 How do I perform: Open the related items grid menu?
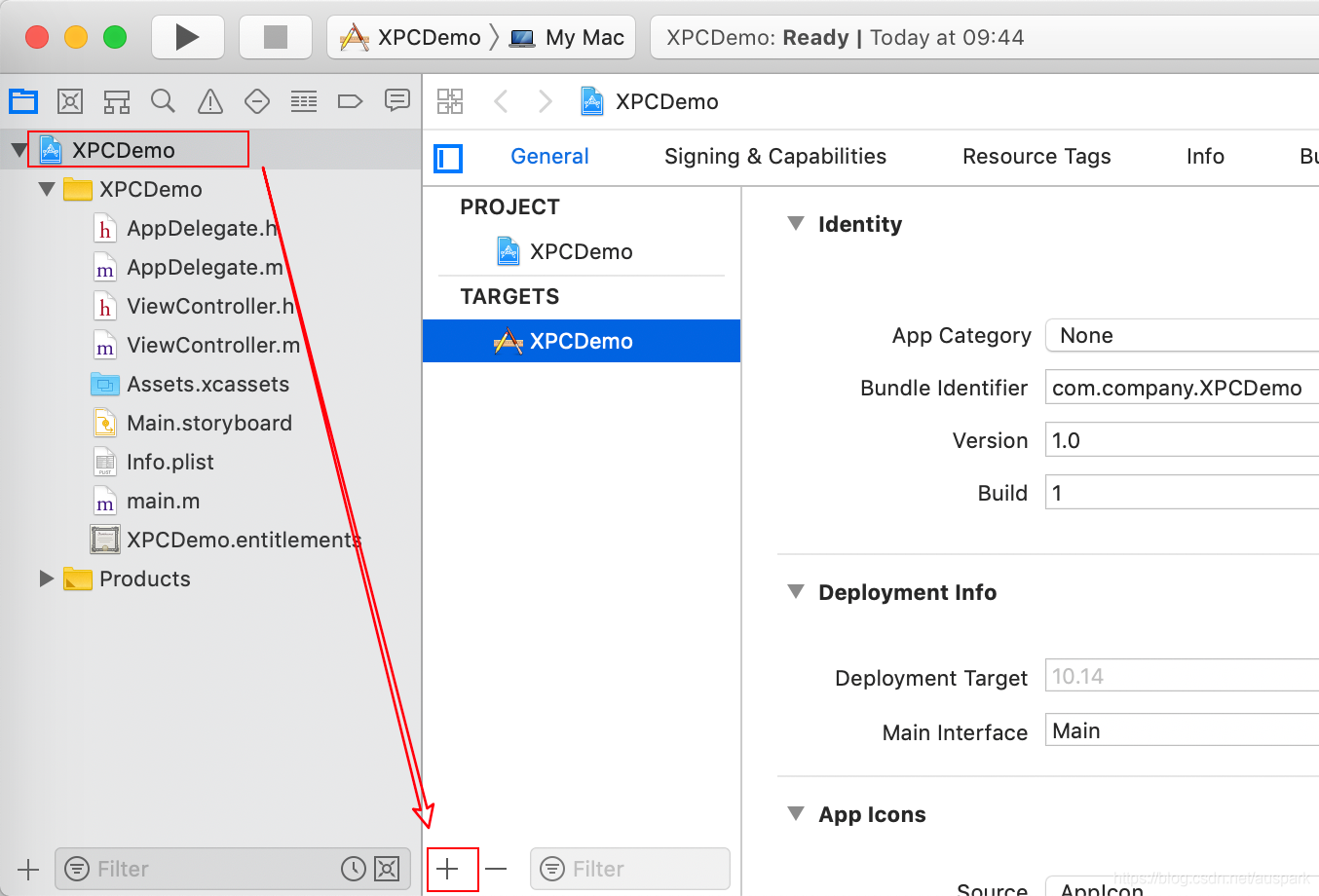pyautogui.click(x=450, y=101)
